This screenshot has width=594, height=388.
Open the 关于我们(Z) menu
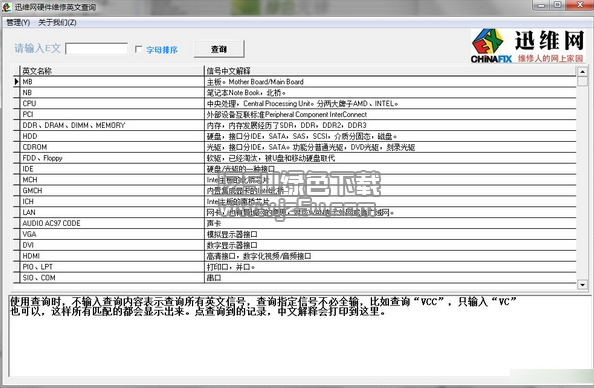(x=57, y=23)
